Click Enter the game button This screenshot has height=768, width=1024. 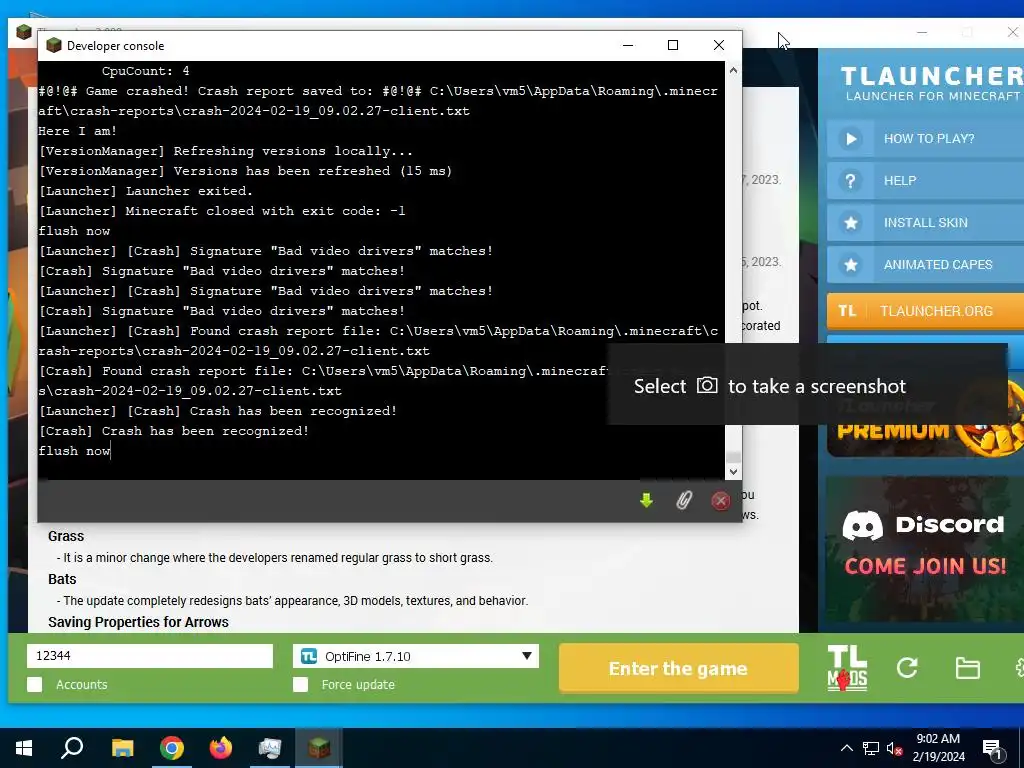tap(679, 668)
